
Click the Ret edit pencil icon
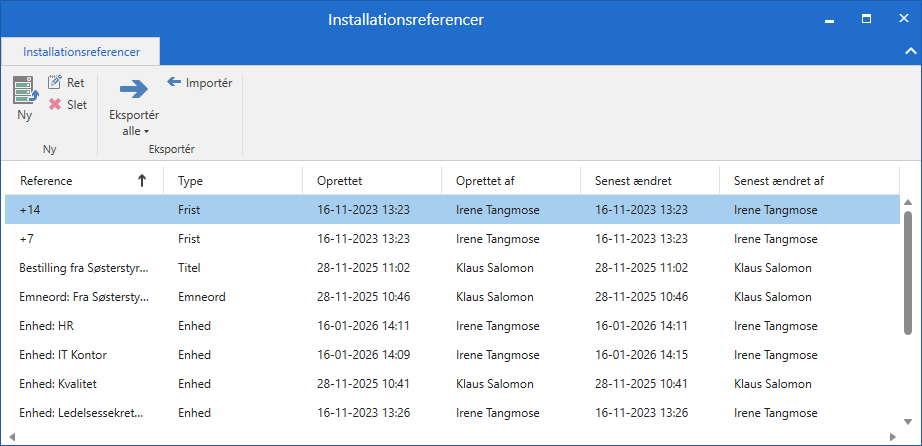pos(55,83)
